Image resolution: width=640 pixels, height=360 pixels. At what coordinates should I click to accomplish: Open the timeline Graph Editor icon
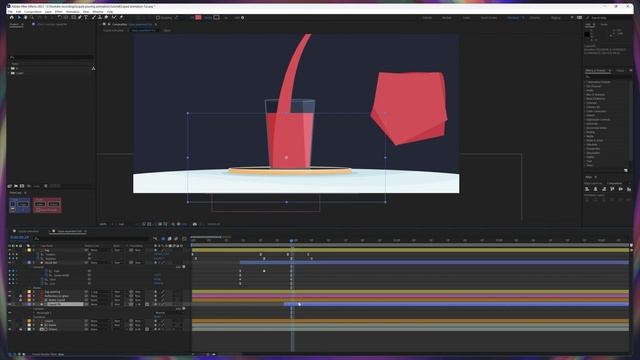click(184, 238)
